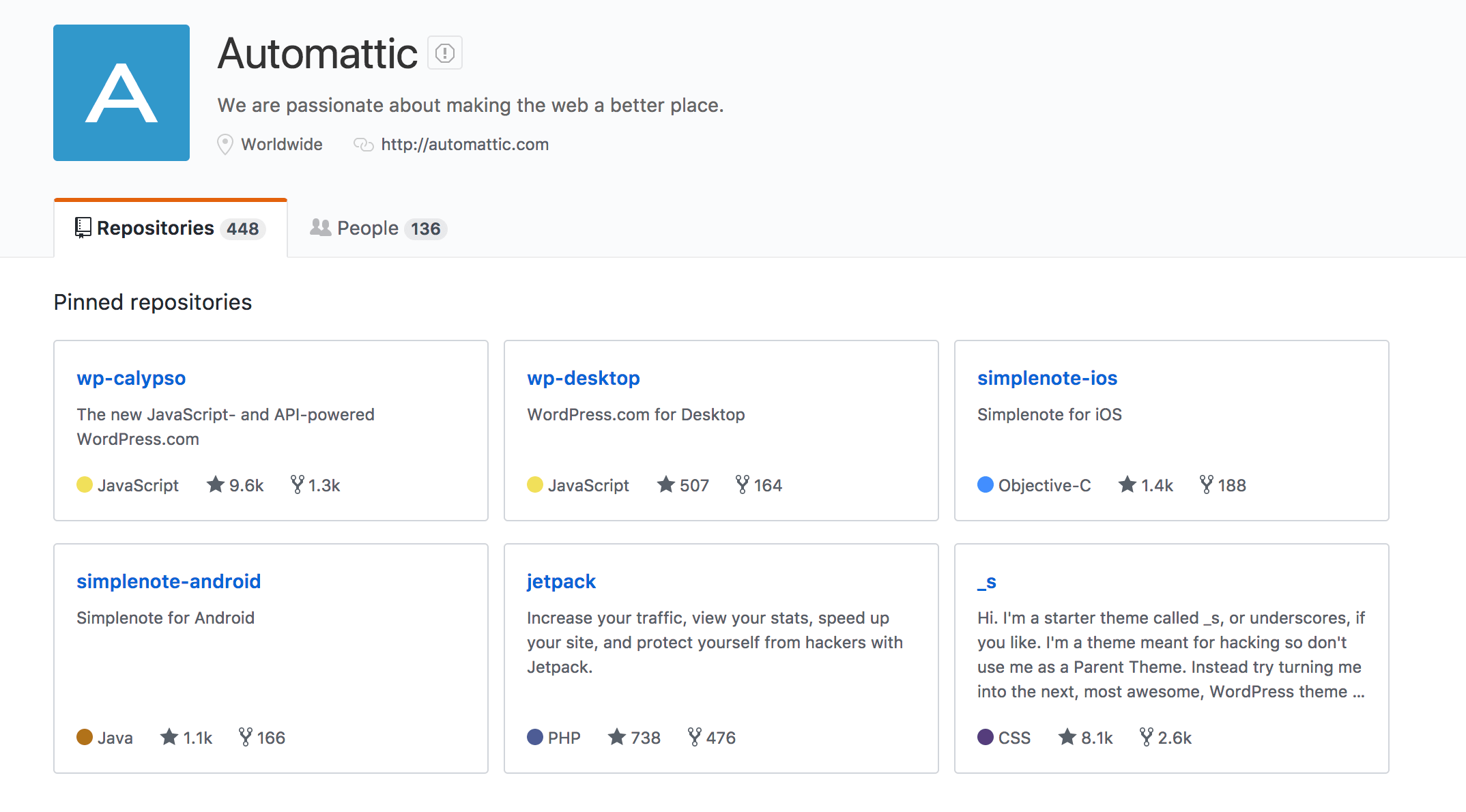Click the wp-calypso description text

[x=226, y=426]
